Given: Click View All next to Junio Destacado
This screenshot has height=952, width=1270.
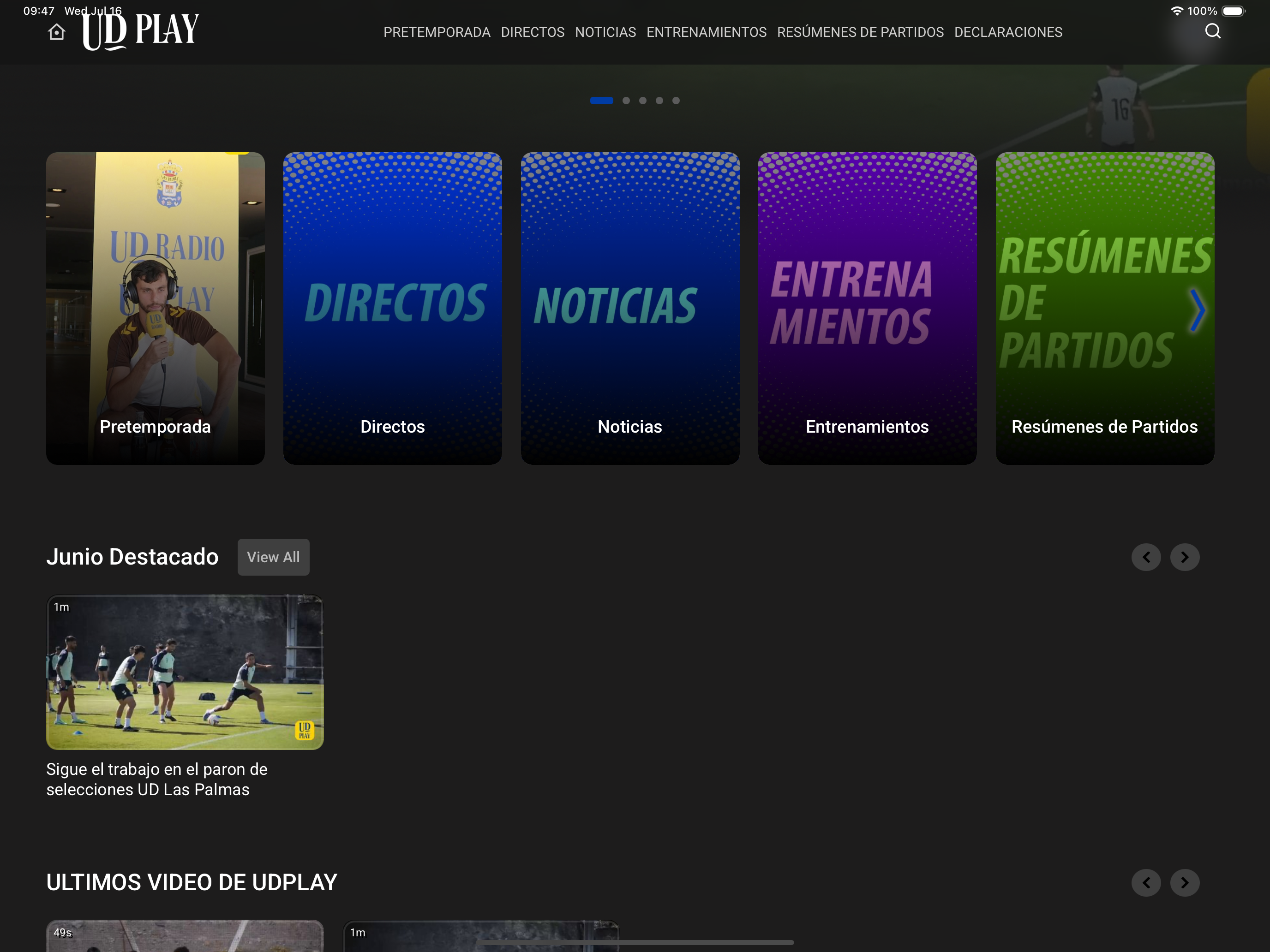Looking at the screenshot, I should click(273, 557).
